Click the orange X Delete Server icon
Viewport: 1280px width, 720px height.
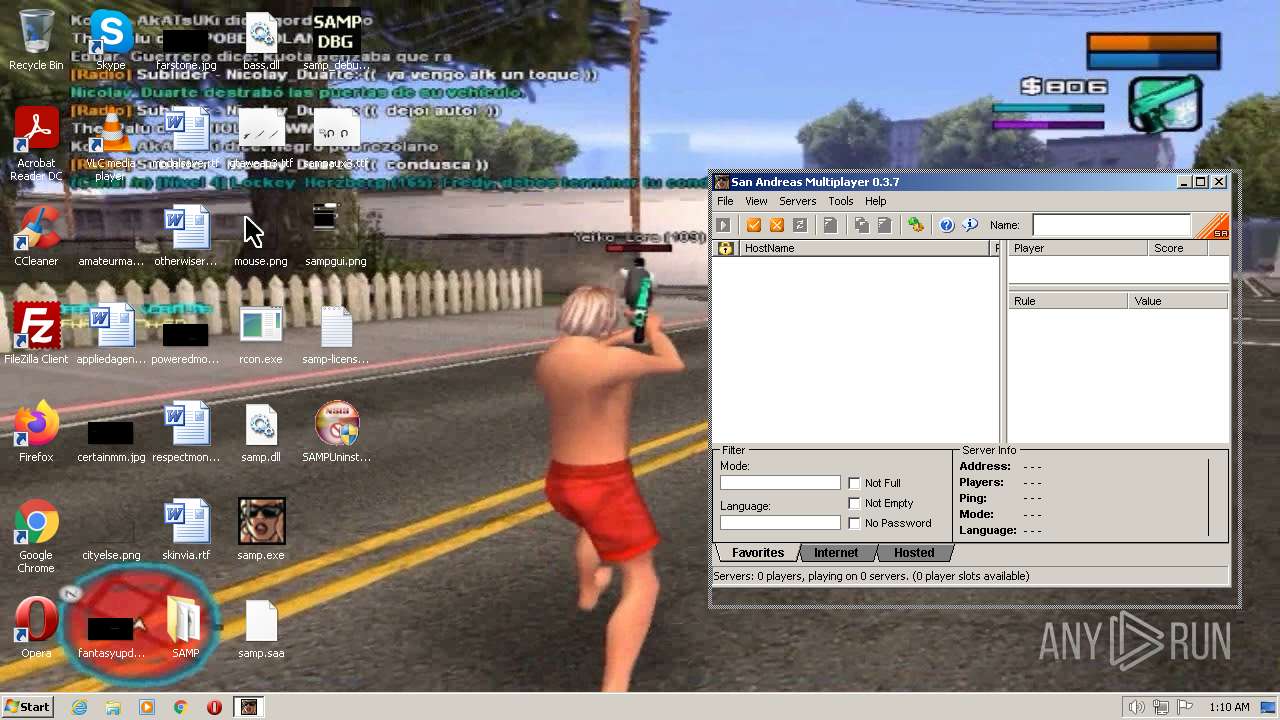777,225
